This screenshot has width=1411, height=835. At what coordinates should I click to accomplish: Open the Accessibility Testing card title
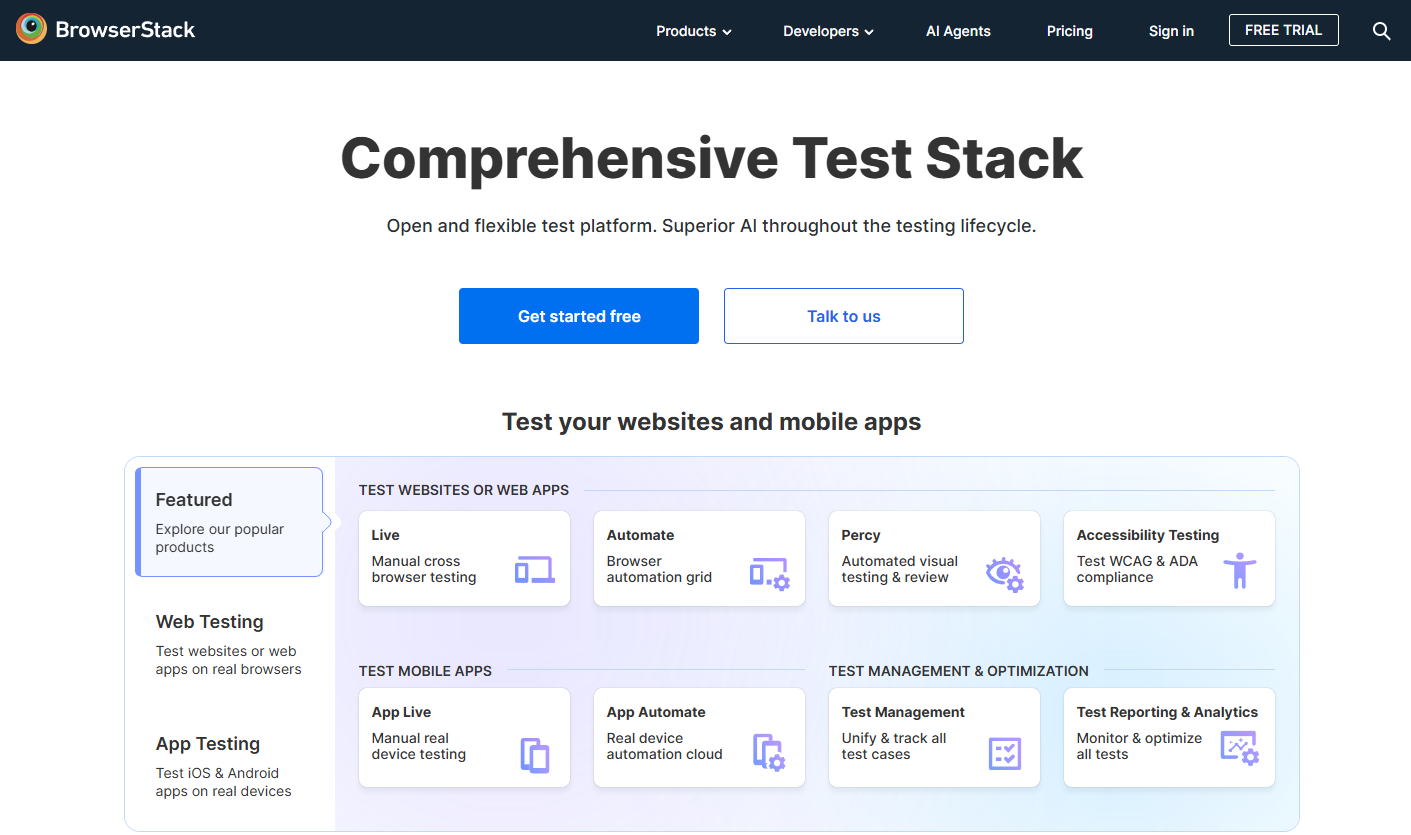(1148, 535)
